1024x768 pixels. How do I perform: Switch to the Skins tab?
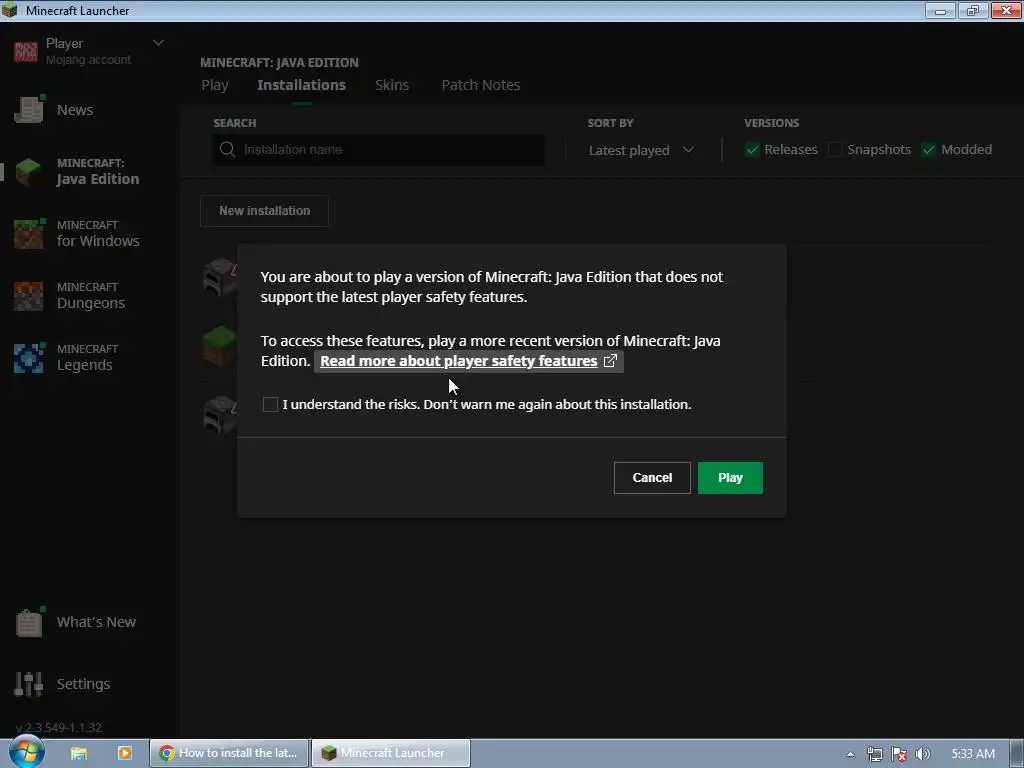pyautogui.click(x=392, y=85)
